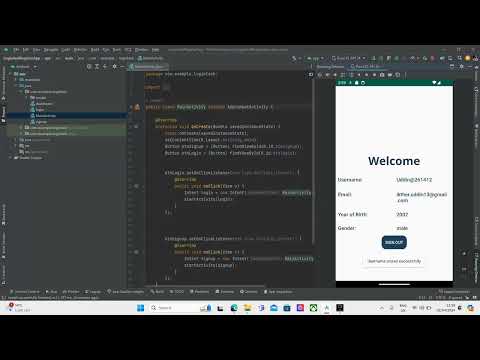
Task: Take emulator screenshot with camera icon
Action: tap(382, 75)
